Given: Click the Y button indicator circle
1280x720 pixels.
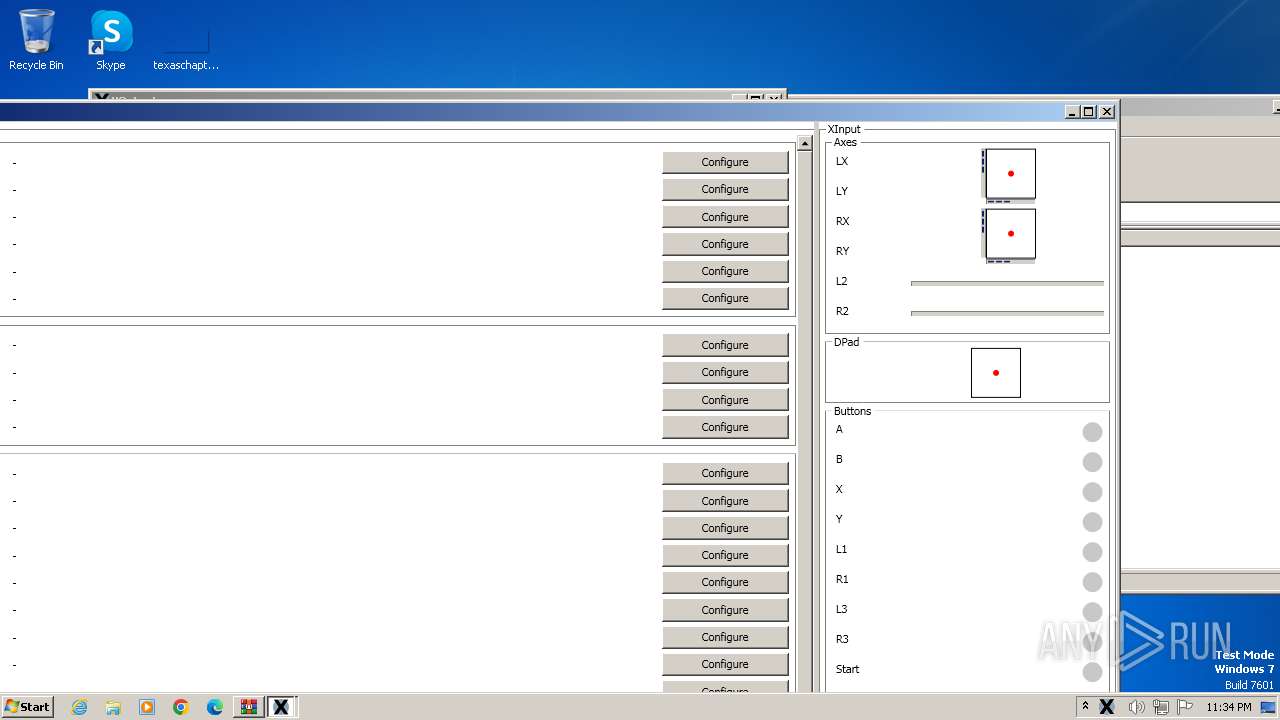Looking at the screenshot, I should (1092, 522).
